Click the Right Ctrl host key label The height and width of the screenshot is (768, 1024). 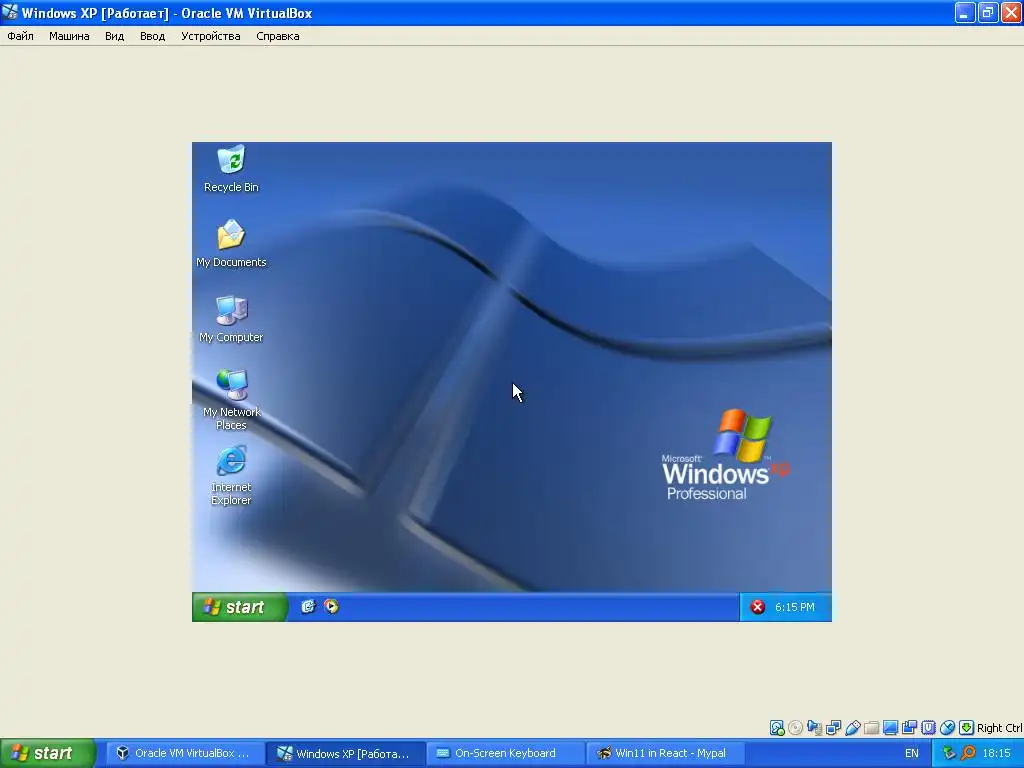click(999, 728)
